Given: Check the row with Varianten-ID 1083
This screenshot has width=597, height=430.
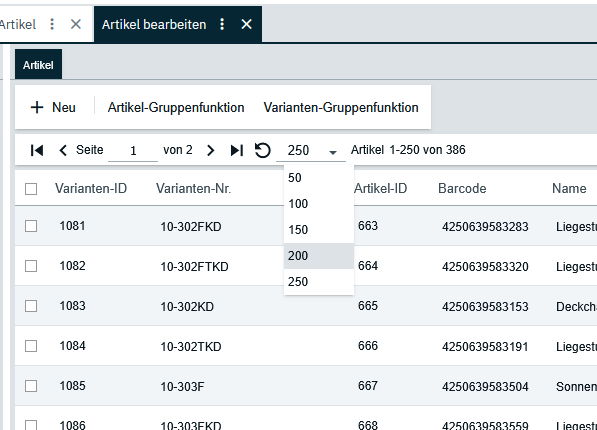Looking at the screenshot, I should pyautogui.click(x=31, y=306).
